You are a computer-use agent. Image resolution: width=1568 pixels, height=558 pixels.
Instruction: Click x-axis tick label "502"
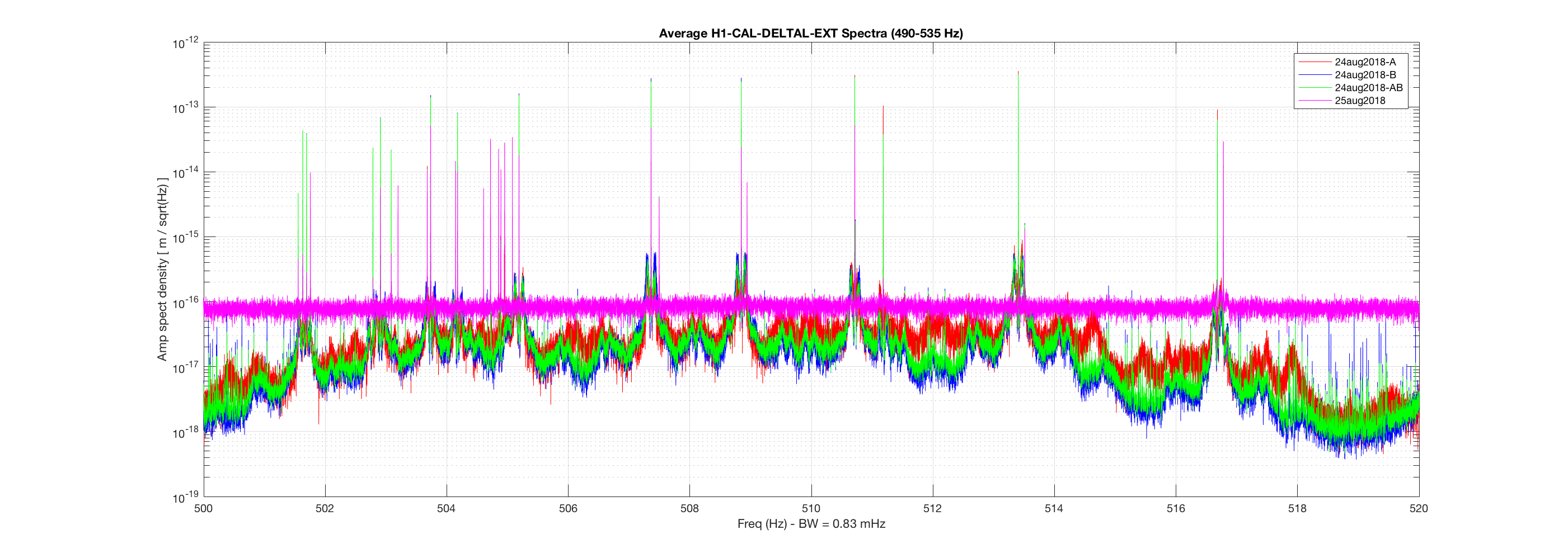(325, 508)
